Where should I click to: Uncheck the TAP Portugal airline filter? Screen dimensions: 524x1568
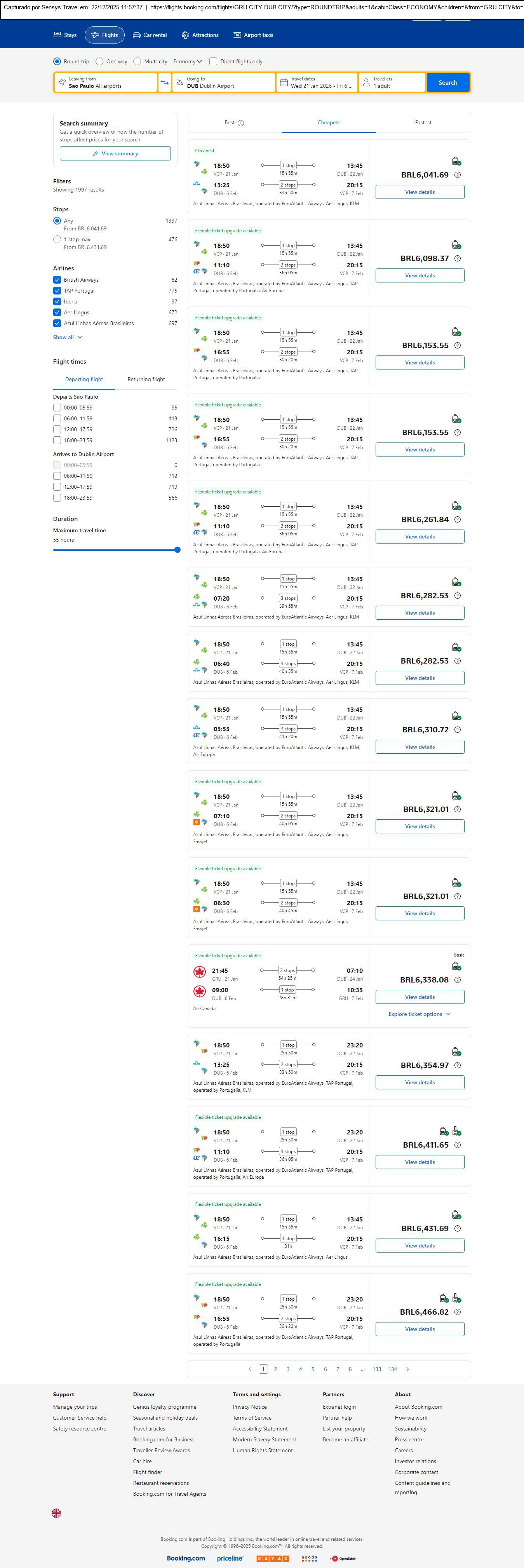57,291
